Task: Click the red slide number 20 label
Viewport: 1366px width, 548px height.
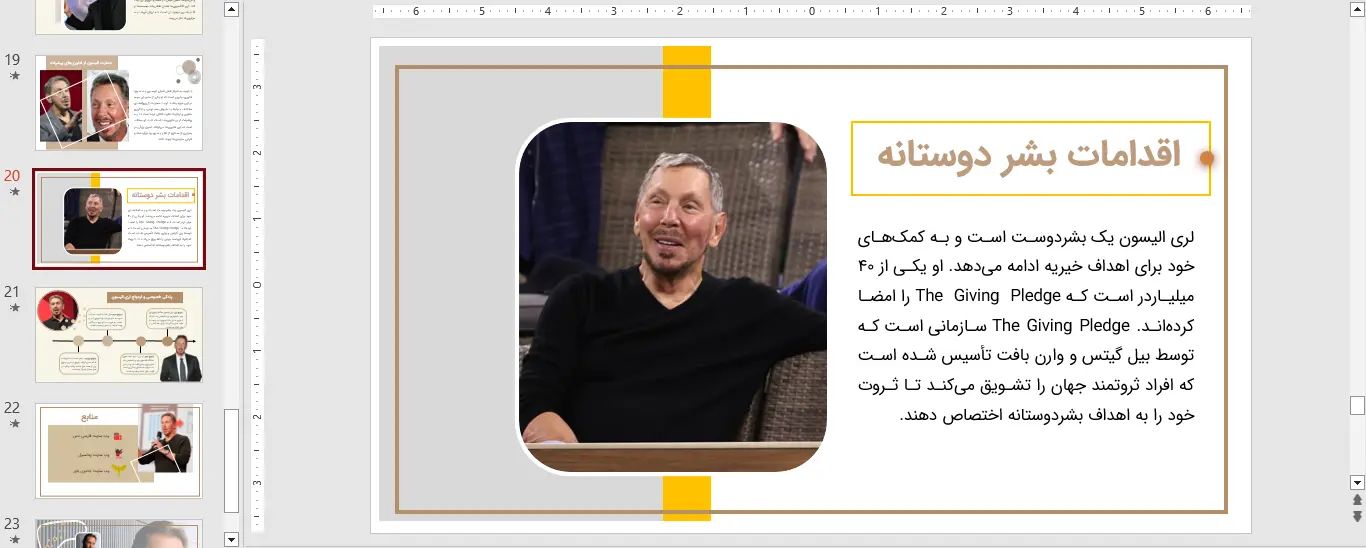Action: point(12,176)
